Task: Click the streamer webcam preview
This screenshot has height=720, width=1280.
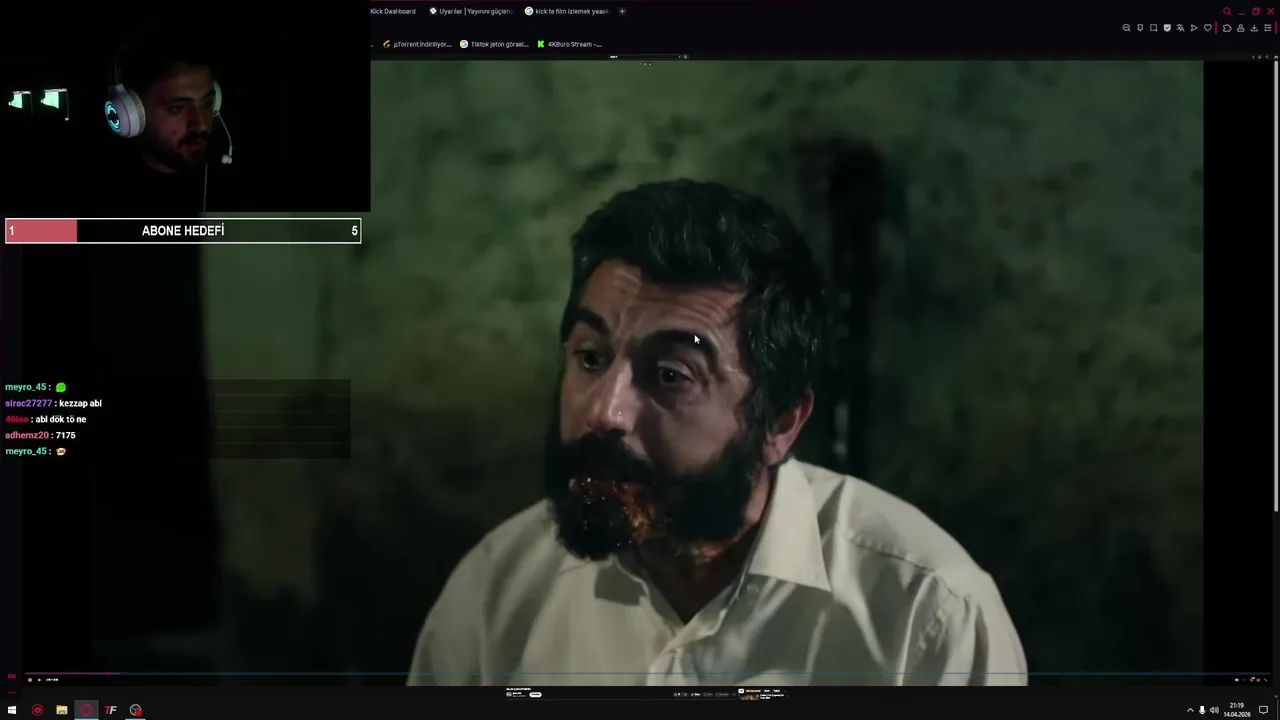Action: (185, 106)
